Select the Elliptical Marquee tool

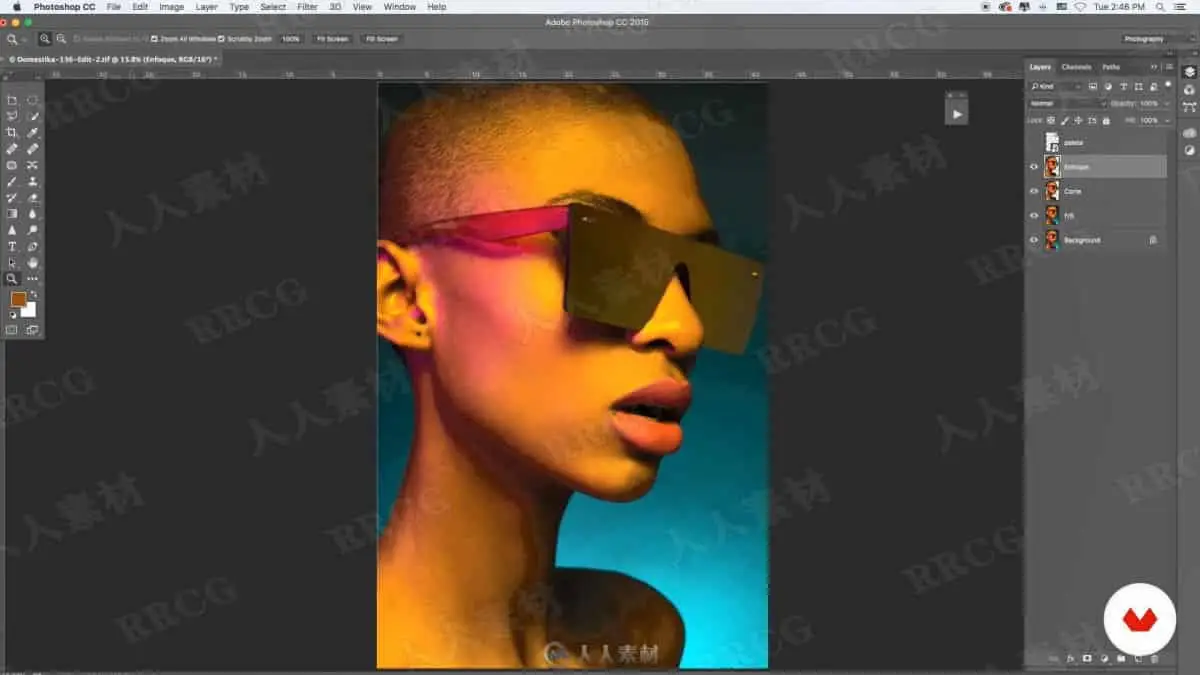tap(33, 100)
